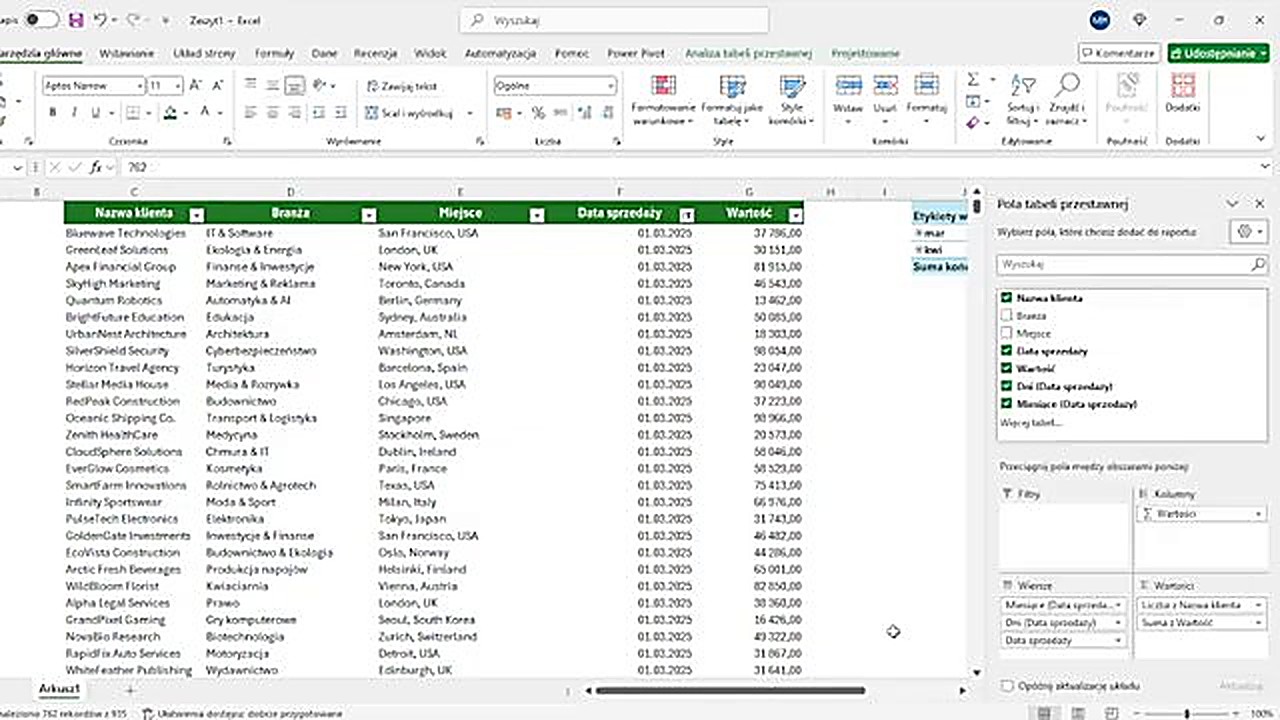This screenshot has height=720, width=1280.
Task: Open the Nazwa klienta column filter dropdown
Action: 197,214
